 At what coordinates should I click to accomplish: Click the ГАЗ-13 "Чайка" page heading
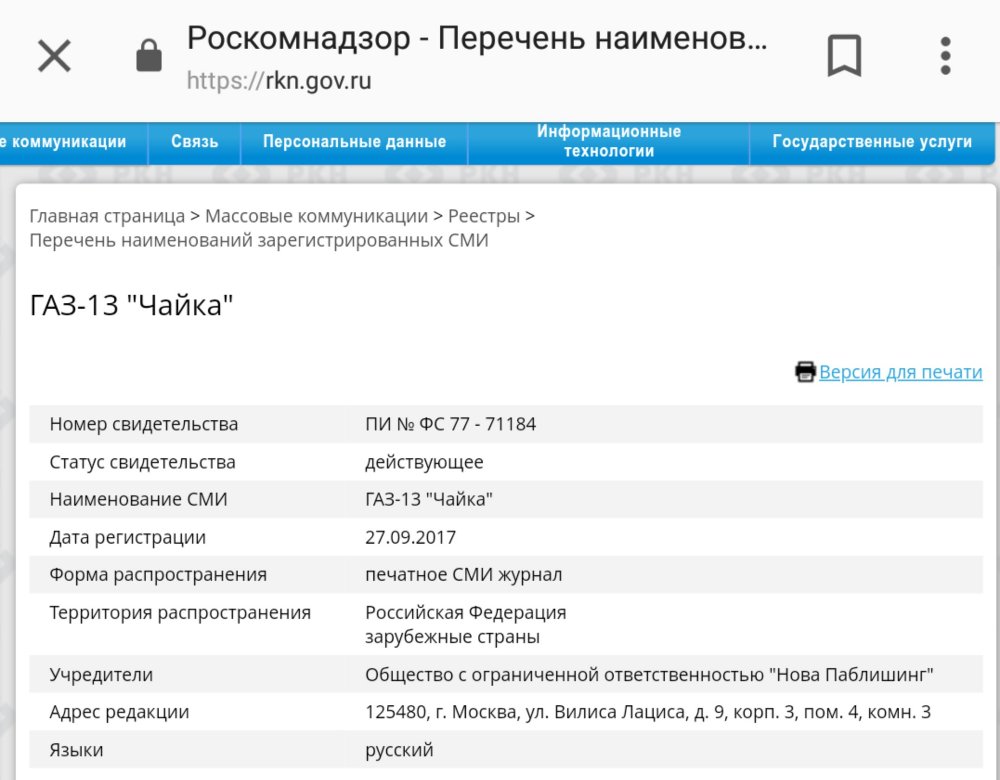click(131, 305)
